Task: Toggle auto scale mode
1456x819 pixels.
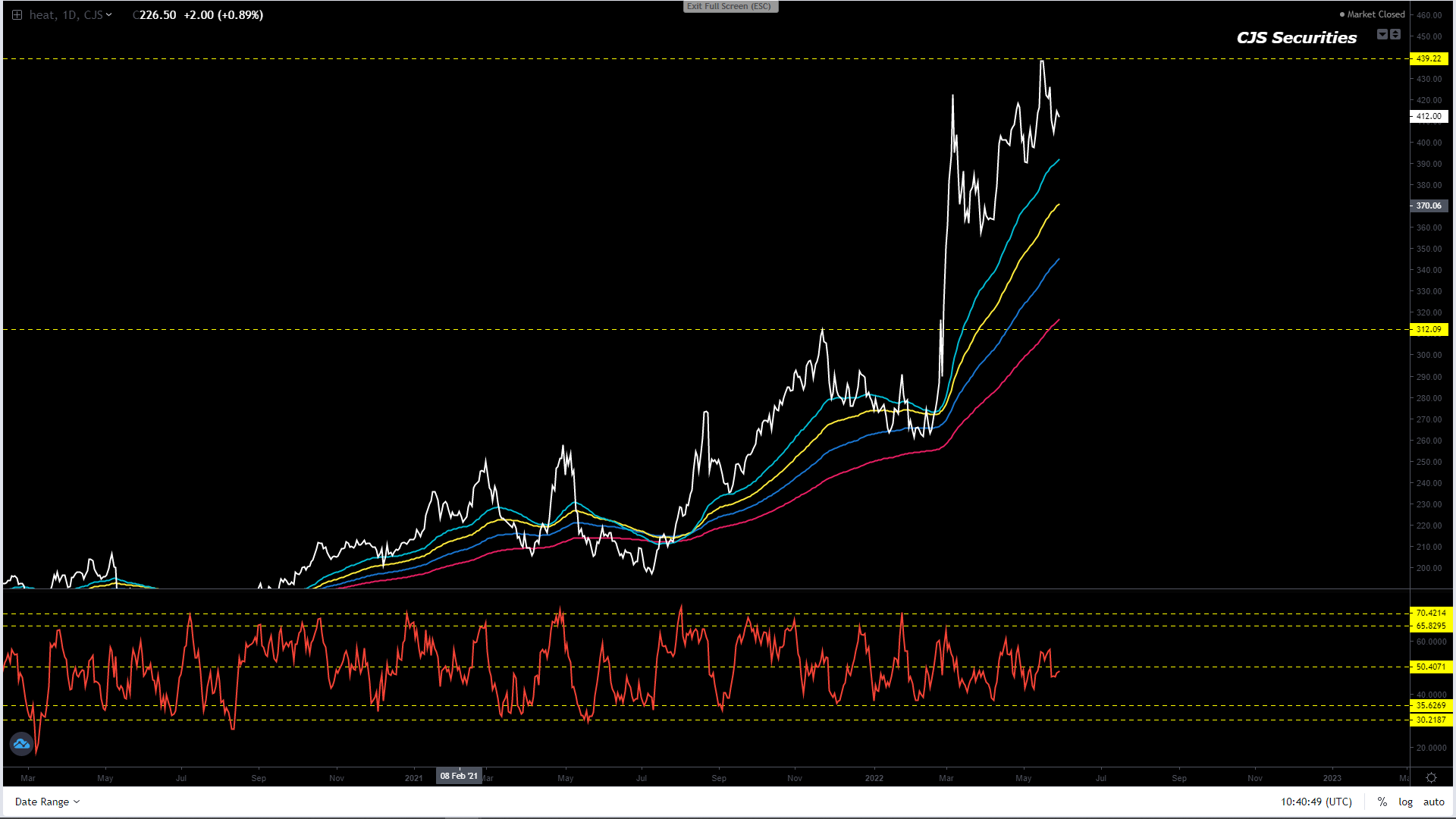Action: [x=1433, y=802]
